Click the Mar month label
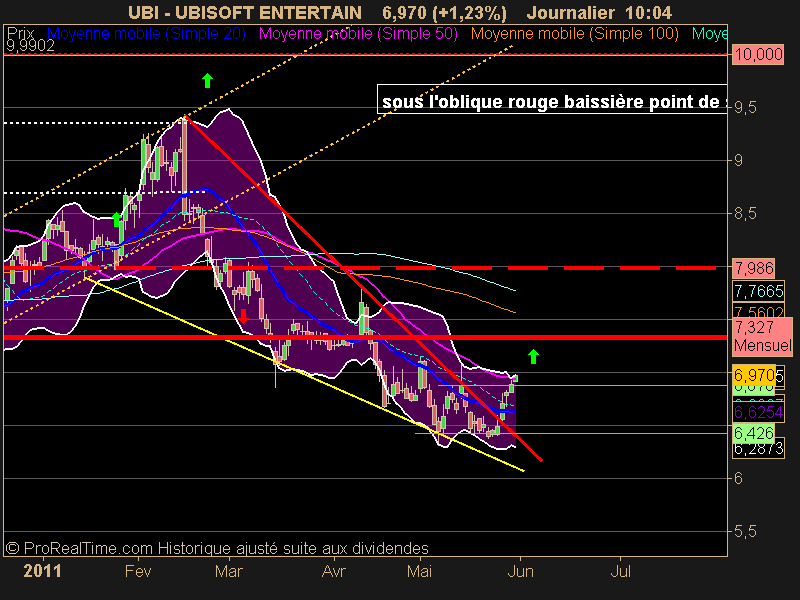The width and height of the screenshot is (800, 600). [x=229, y=571]
